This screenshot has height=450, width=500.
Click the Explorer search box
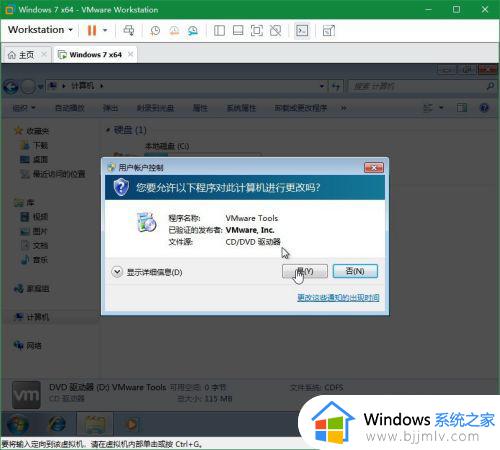[422, 86]
